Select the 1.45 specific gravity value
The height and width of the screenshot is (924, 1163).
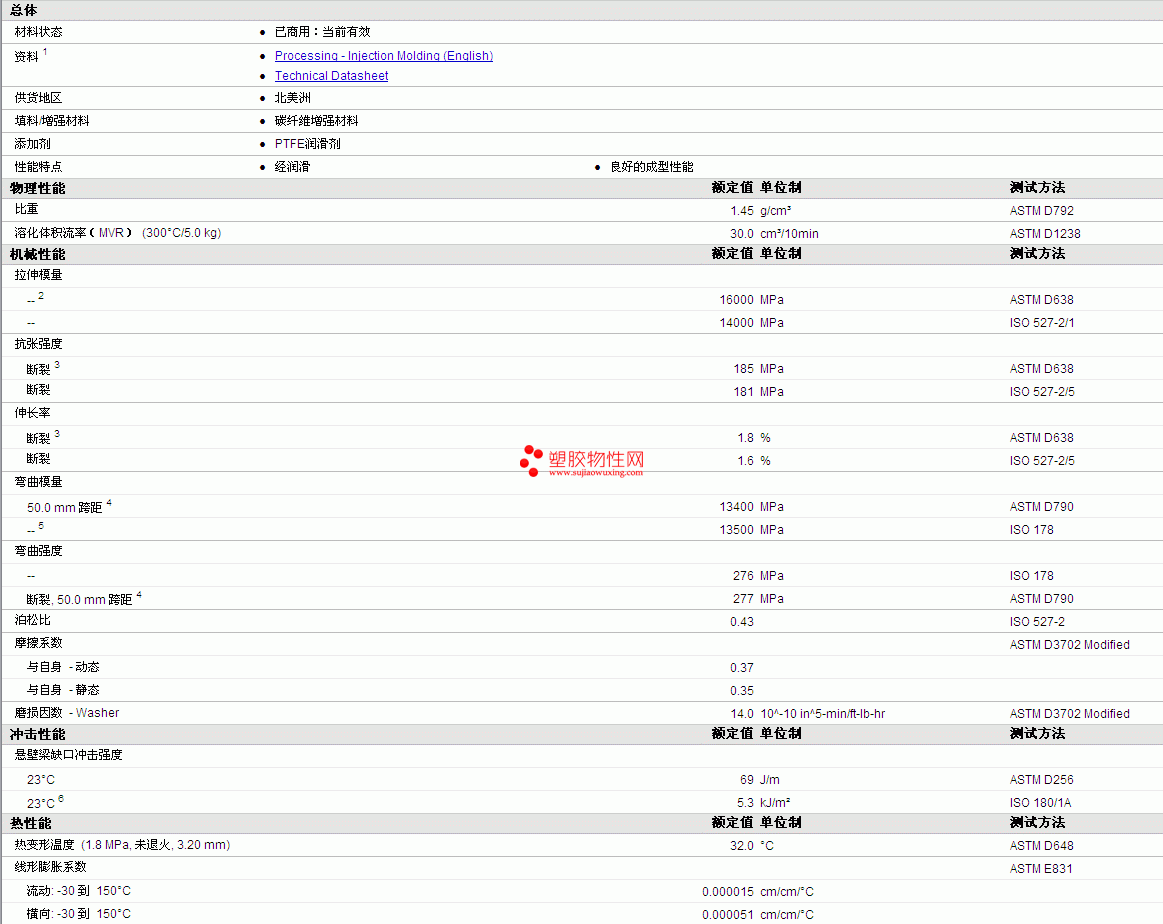click(742, 211)
